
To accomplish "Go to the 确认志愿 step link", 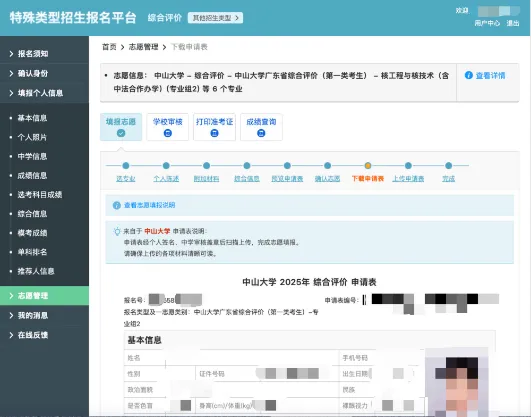I will [x=327, y=179].
